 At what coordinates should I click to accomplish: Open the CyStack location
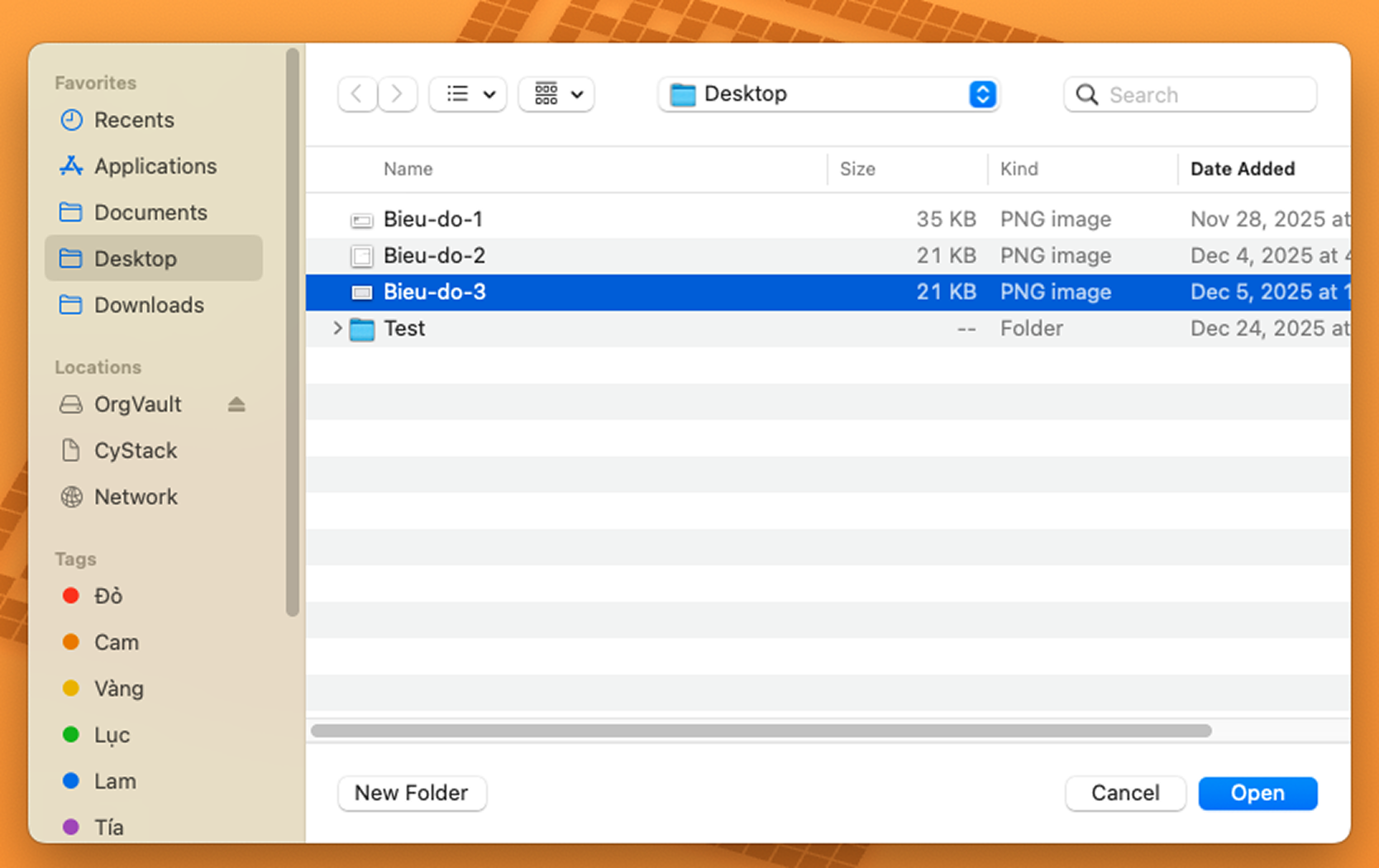click(x=154, y=451)
